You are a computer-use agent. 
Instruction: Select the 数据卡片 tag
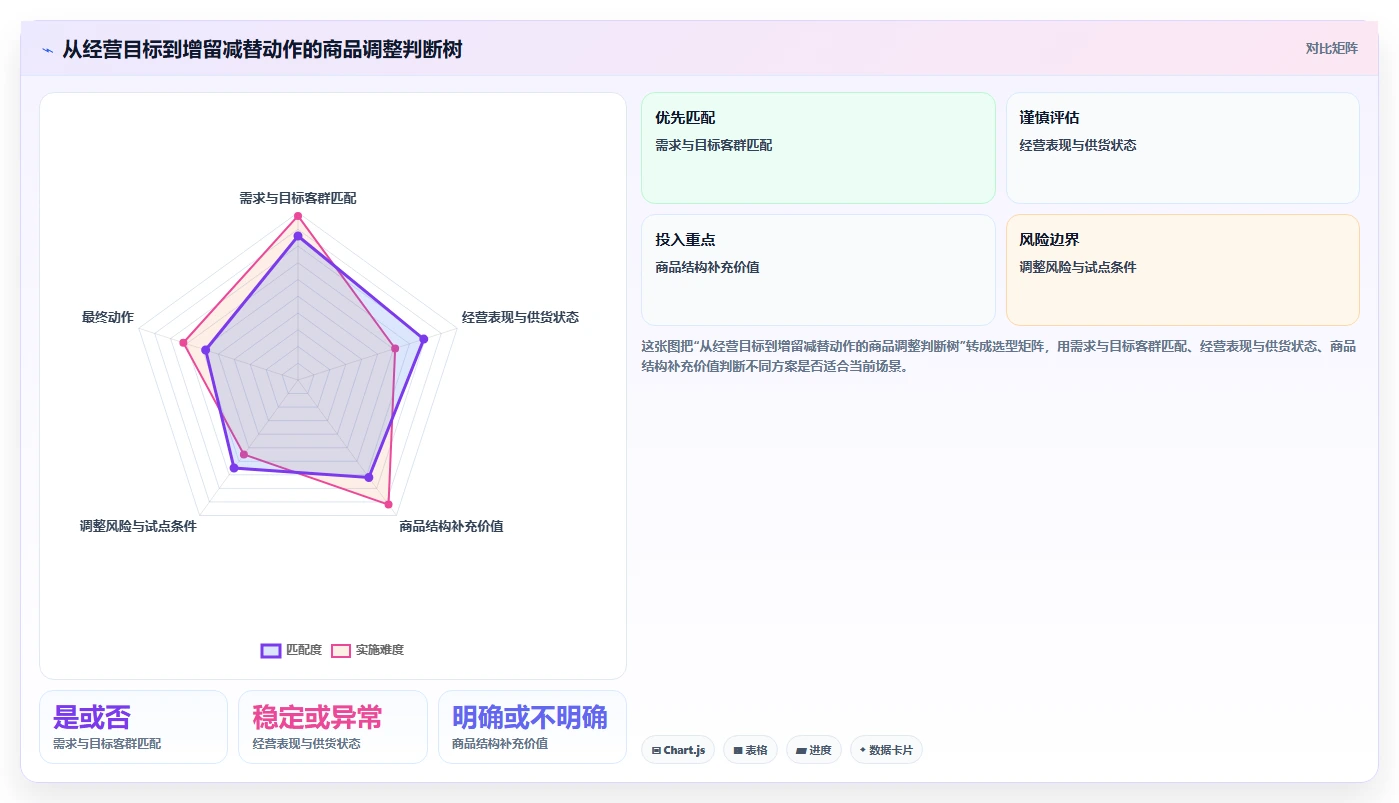pyautogui.click(x=886, y=750)
